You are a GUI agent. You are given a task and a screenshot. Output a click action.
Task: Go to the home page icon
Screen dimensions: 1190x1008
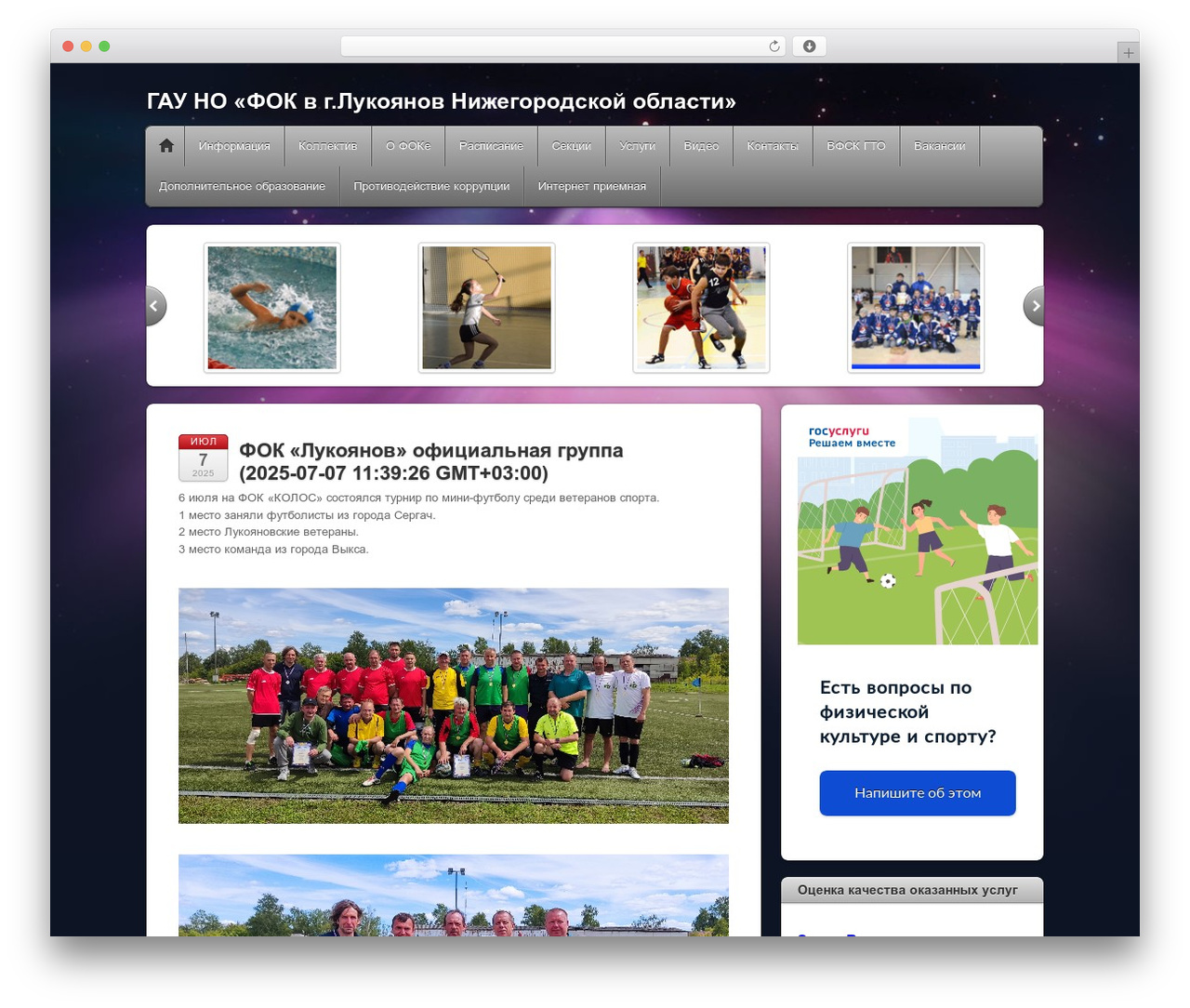point(166,146)
